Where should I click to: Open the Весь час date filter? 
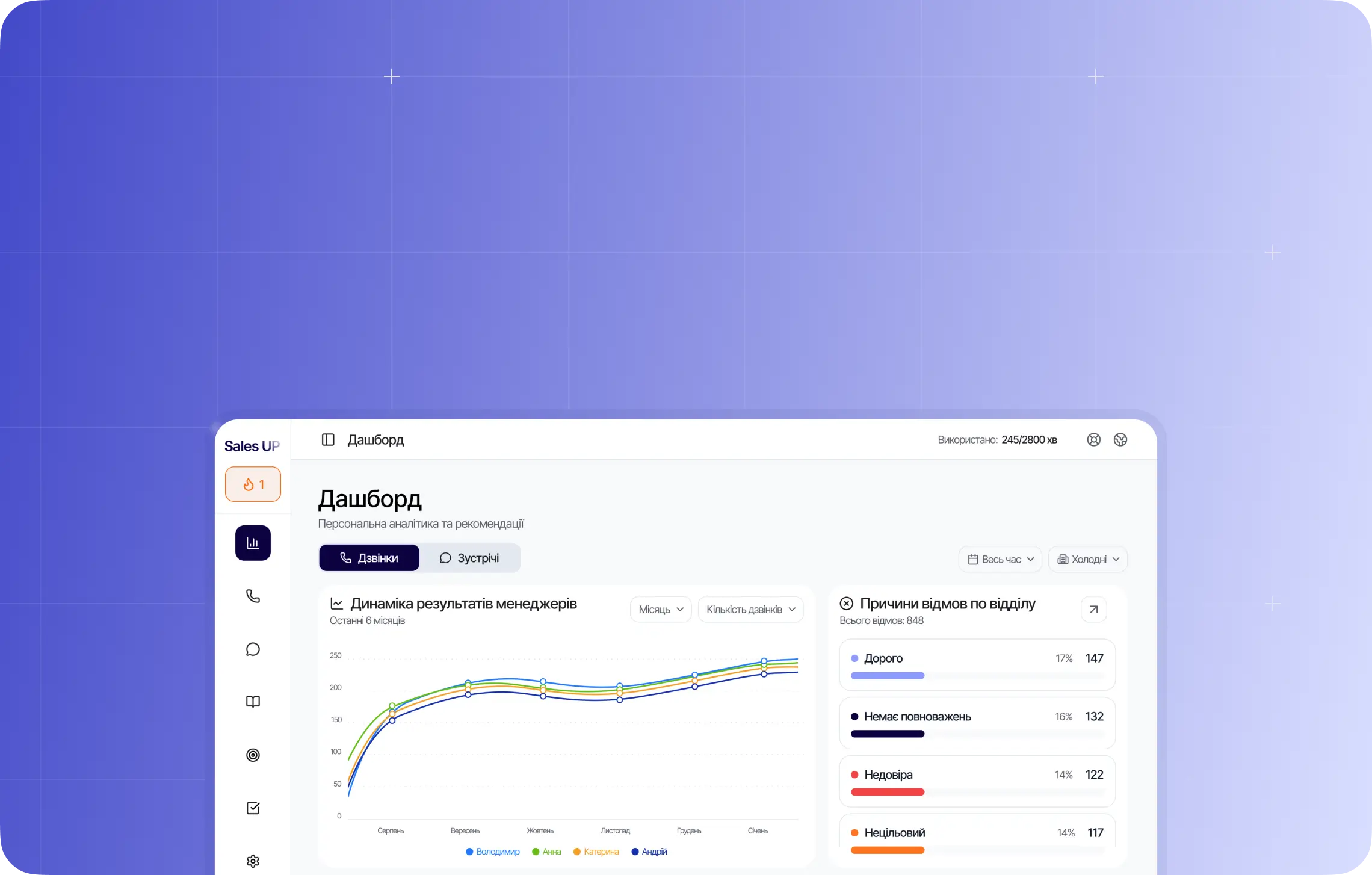pos(1000,560)
